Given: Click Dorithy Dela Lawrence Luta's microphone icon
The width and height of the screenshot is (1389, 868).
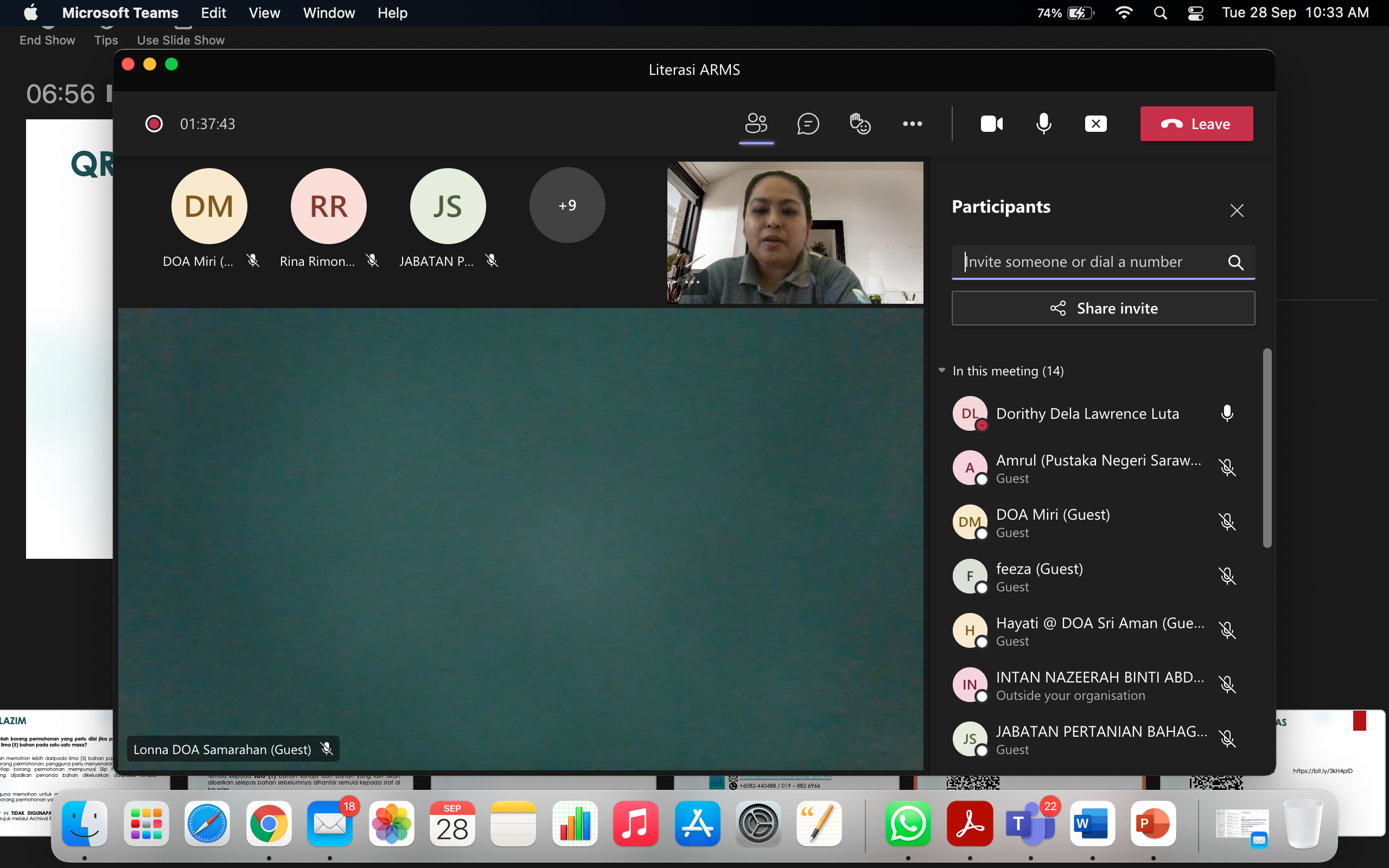Looking at the screenshot, I should [x=1227, y=413].
